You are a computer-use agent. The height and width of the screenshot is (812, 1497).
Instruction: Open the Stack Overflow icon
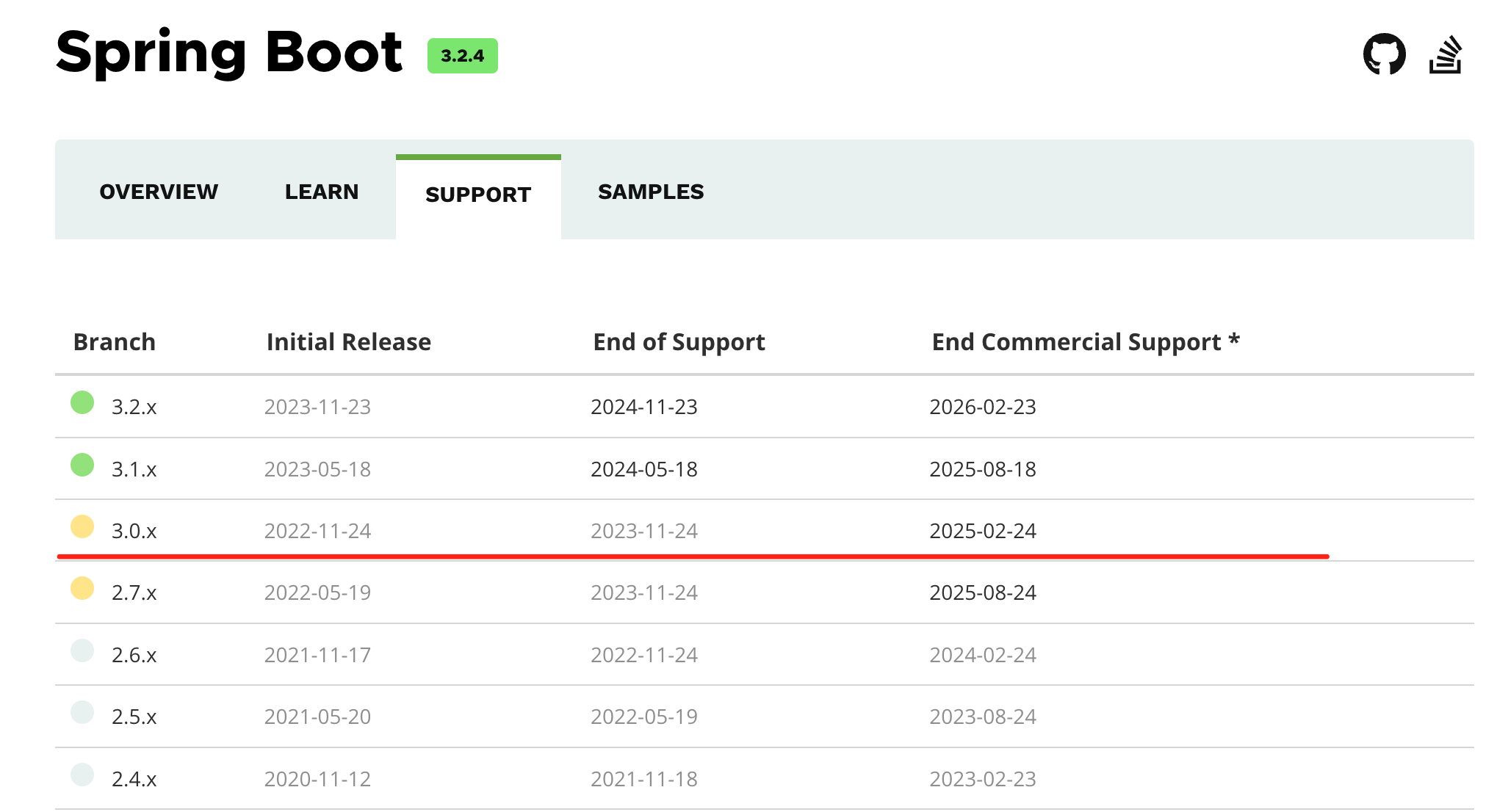click(x=1446, y=54)
